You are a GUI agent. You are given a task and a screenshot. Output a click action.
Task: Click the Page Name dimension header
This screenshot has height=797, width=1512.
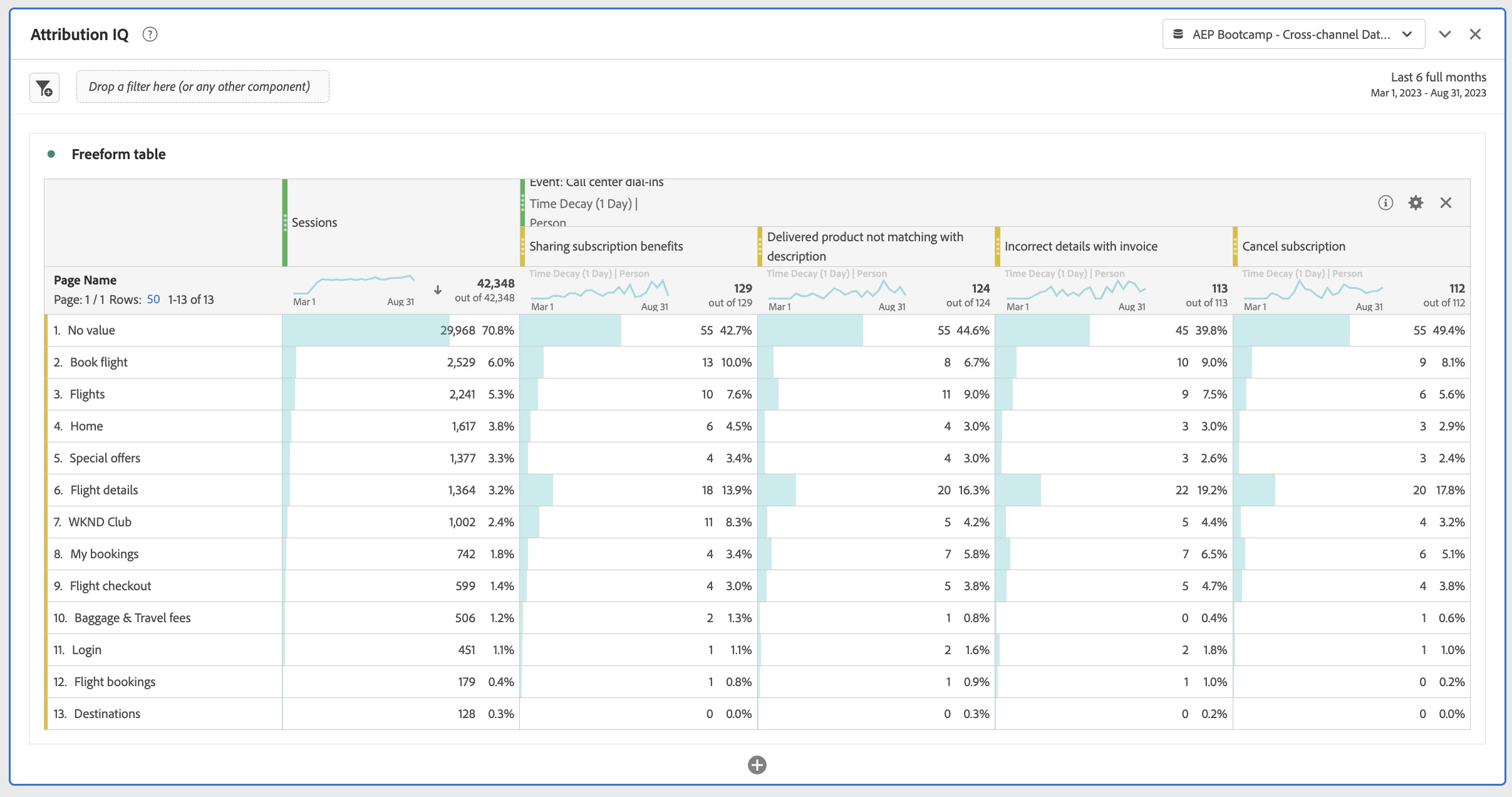pyautogui.click(x=85, y=280)
